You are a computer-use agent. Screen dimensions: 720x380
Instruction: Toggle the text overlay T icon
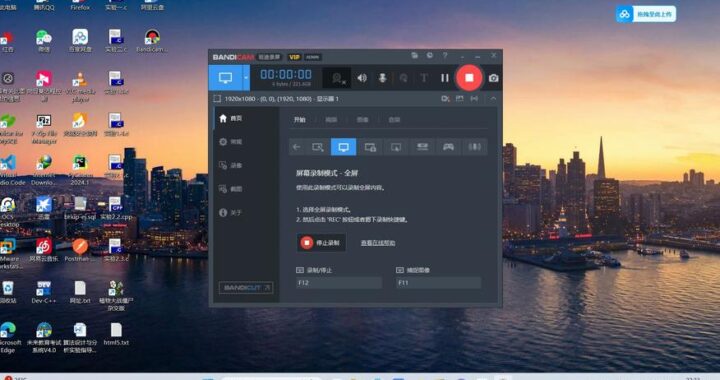coord(424,78)
